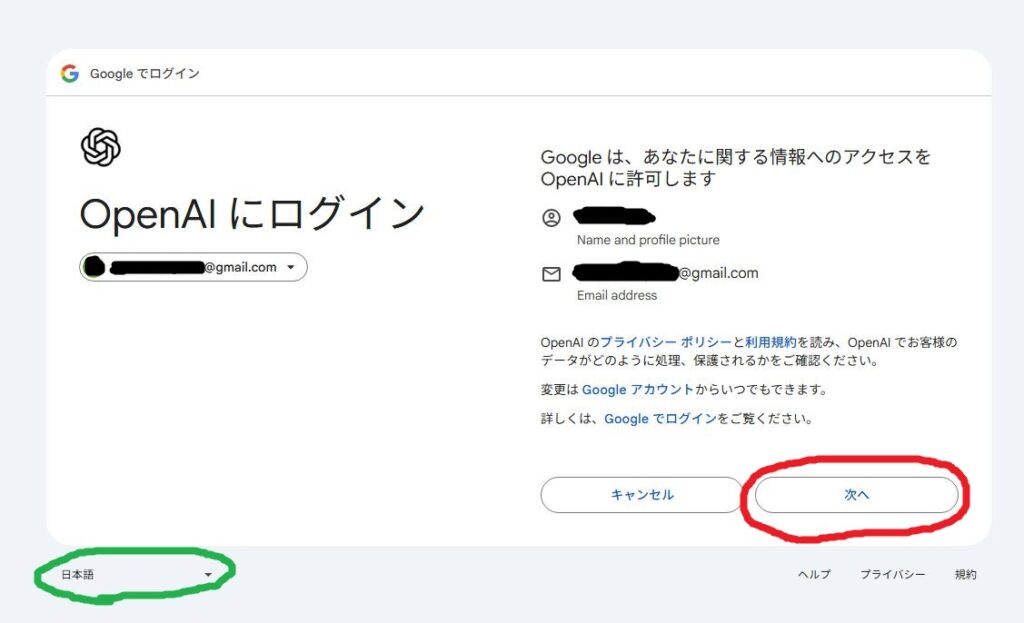Click the "Name and profile picture" text
The image size is (1024, 623).
pyautogui.click(x=648, y=240)
